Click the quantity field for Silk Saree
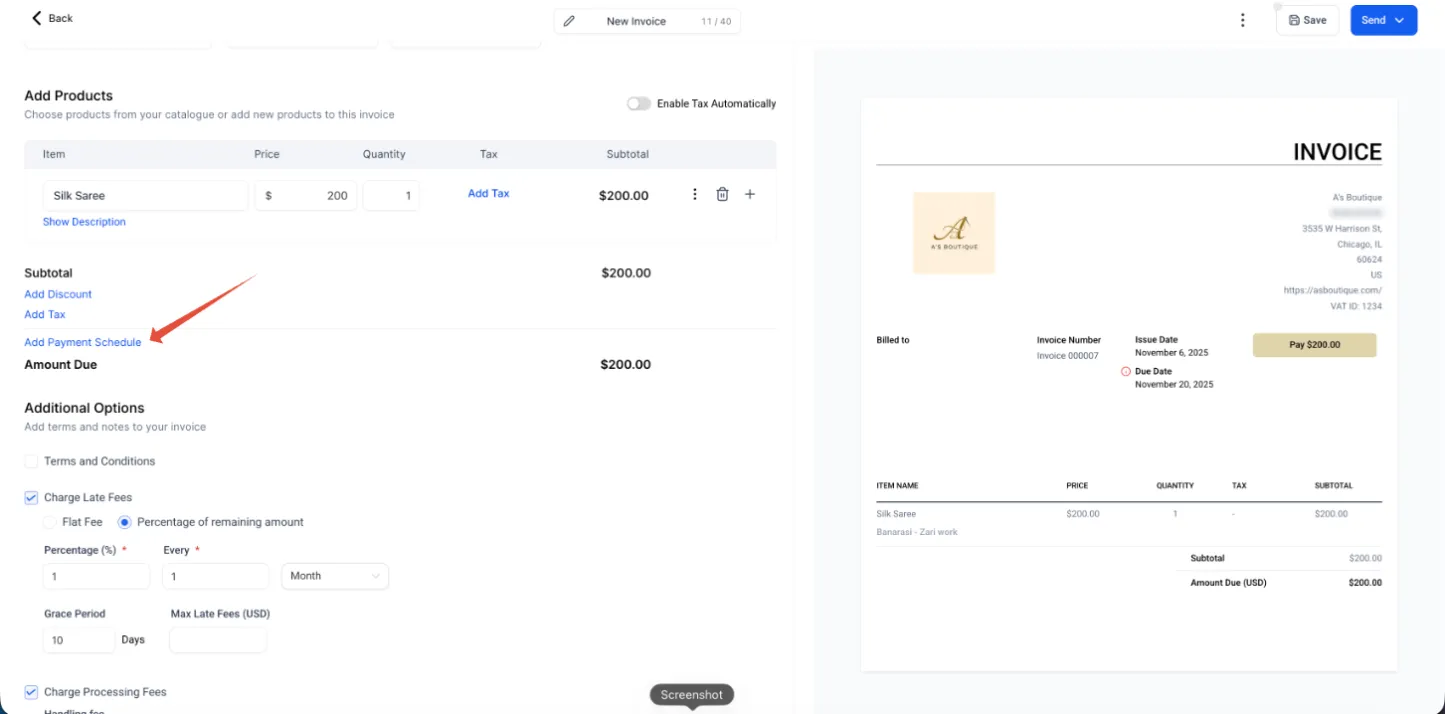The image size is (1445, 714). click(x=391, y=196)
